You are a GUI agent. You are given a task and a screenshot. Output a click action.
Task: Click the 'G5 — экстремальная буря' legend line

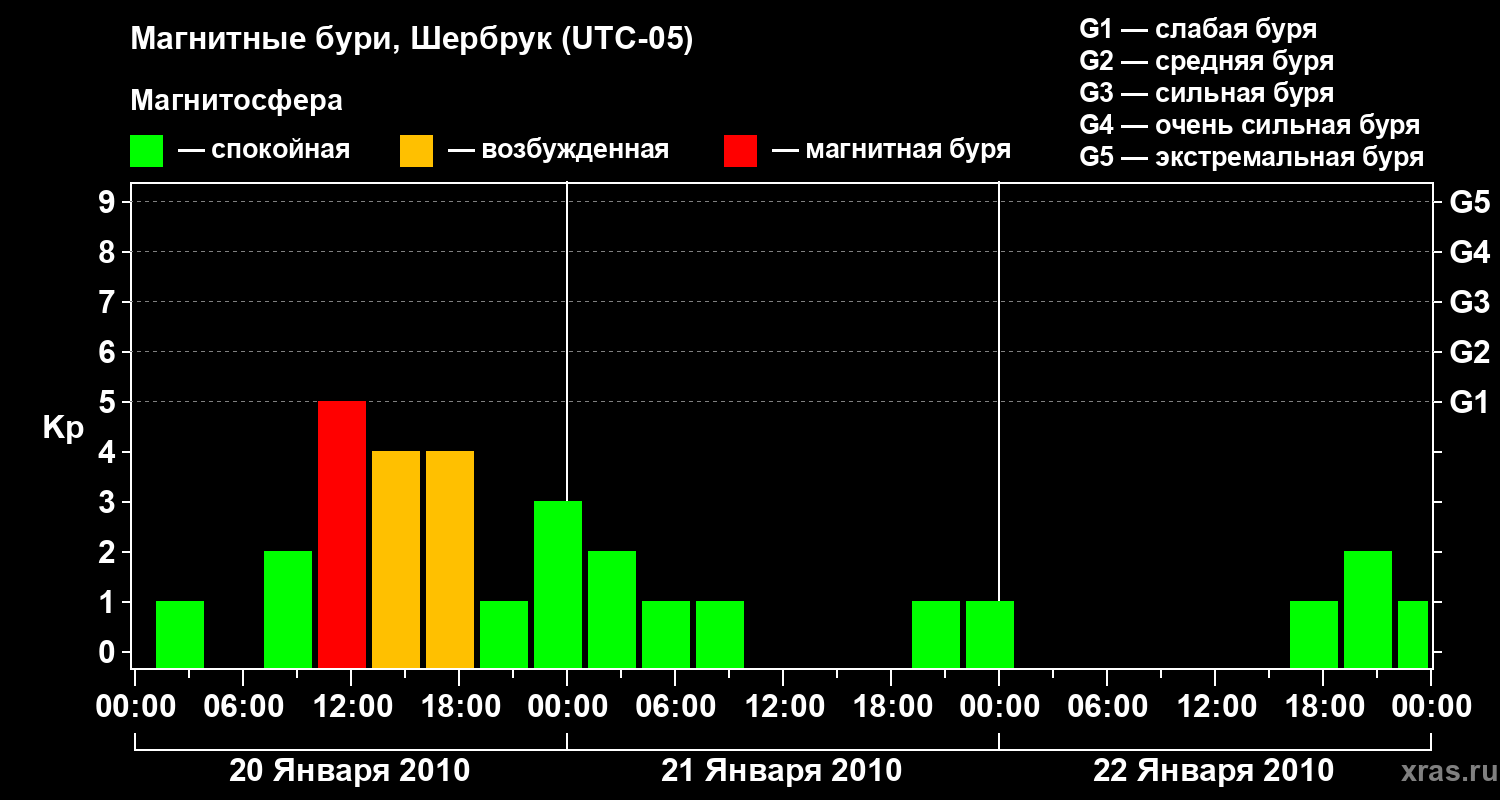[1251, 157]
